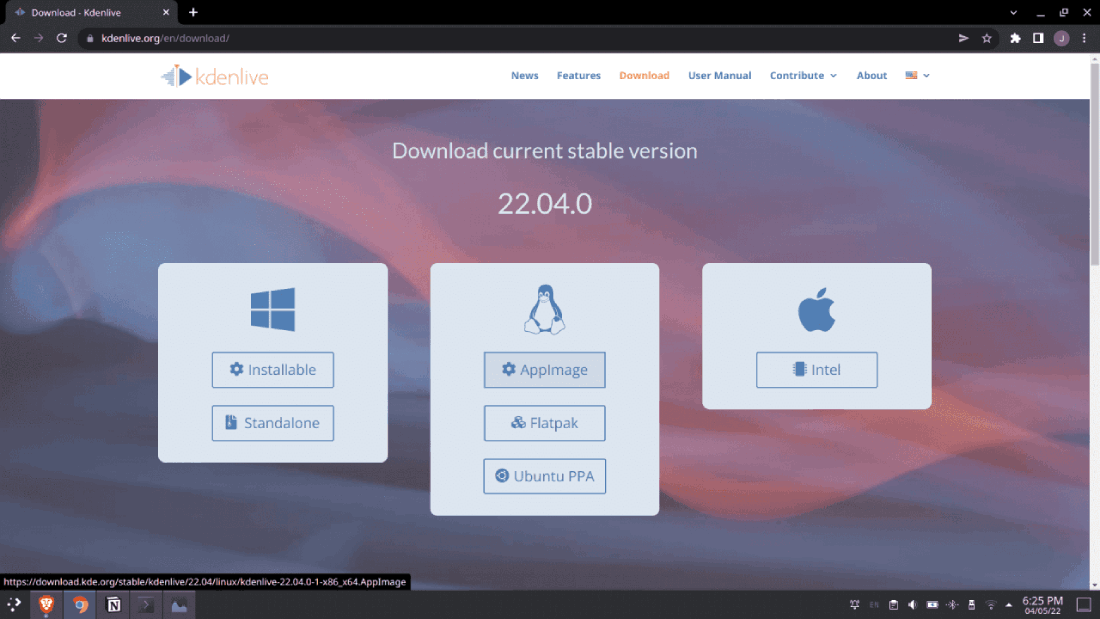Go forward in browser history
Image resolution: width=1100 pixels, height=619 pixels.
click(x=39, y=38)
